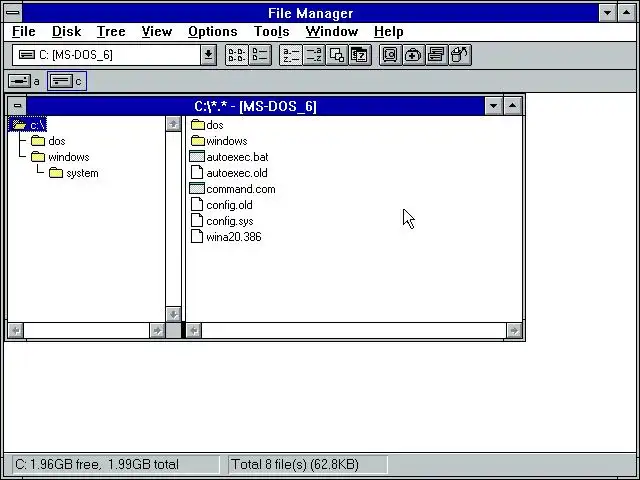640x480 pixels.
Task: Launch Anti-Virus tool with medical kit icon
Action: 413,55
